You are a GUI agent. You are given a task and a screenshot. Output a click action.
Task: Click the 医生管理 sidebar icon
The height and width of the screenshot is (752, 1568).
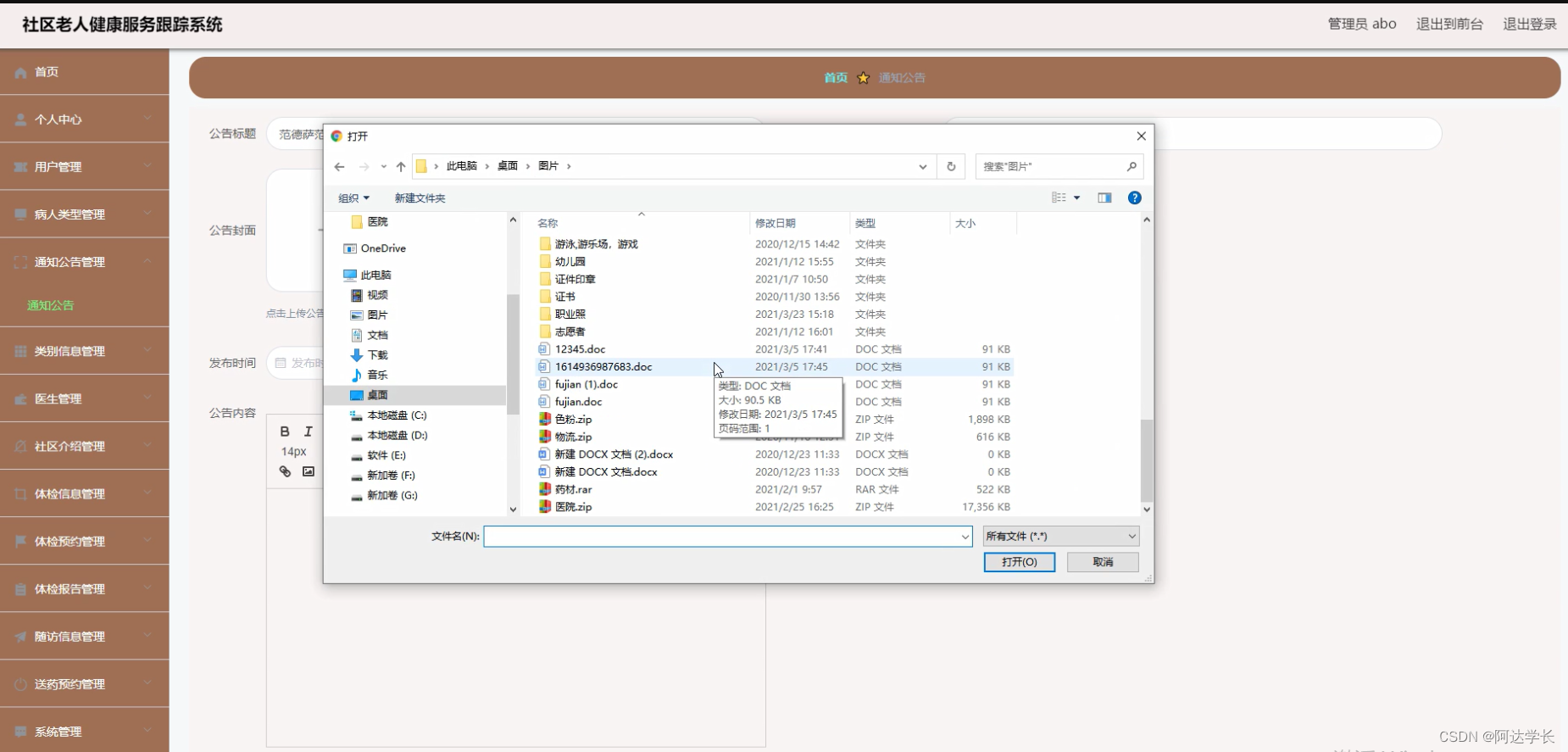20,399
